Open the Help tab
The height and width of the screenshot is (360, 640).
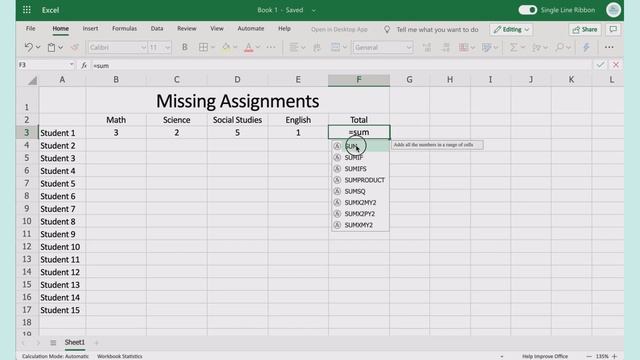(284, 29)
